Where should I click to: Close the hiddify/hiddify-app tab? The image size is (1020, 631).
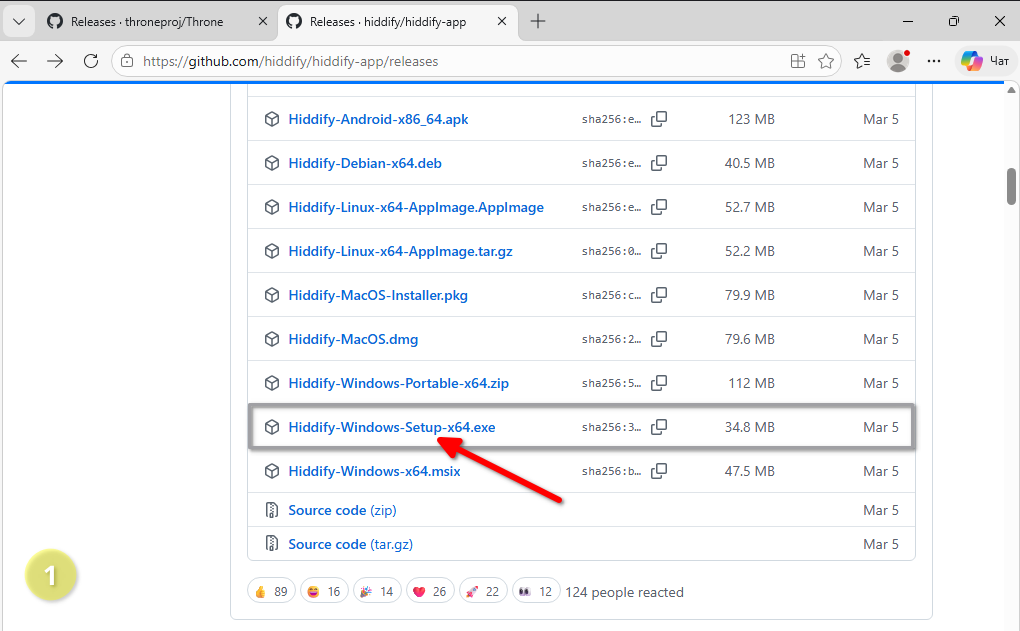(502, 21)
